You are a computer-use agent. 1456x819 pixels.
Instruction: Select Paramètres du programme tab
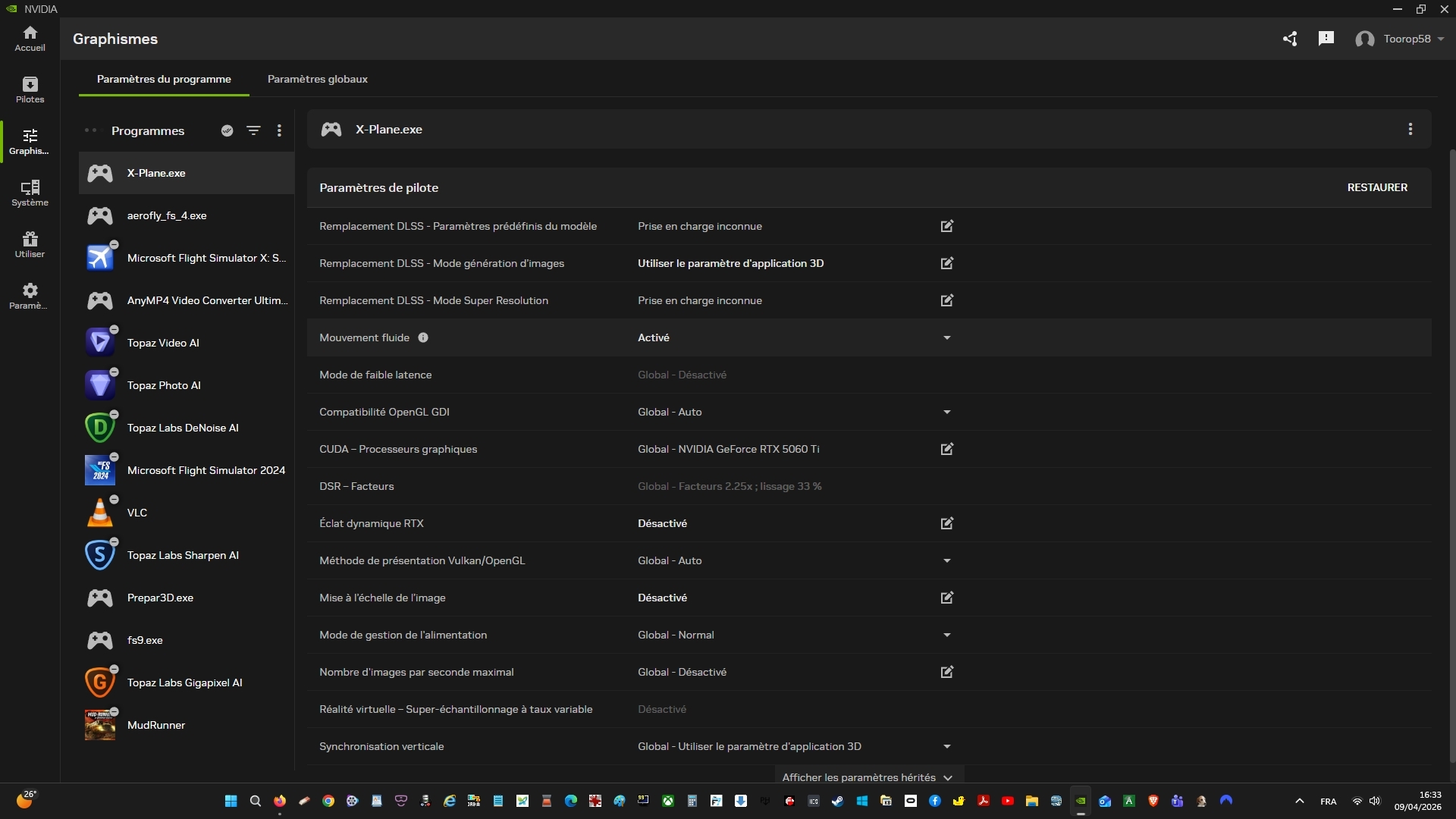tap(164, 79)
